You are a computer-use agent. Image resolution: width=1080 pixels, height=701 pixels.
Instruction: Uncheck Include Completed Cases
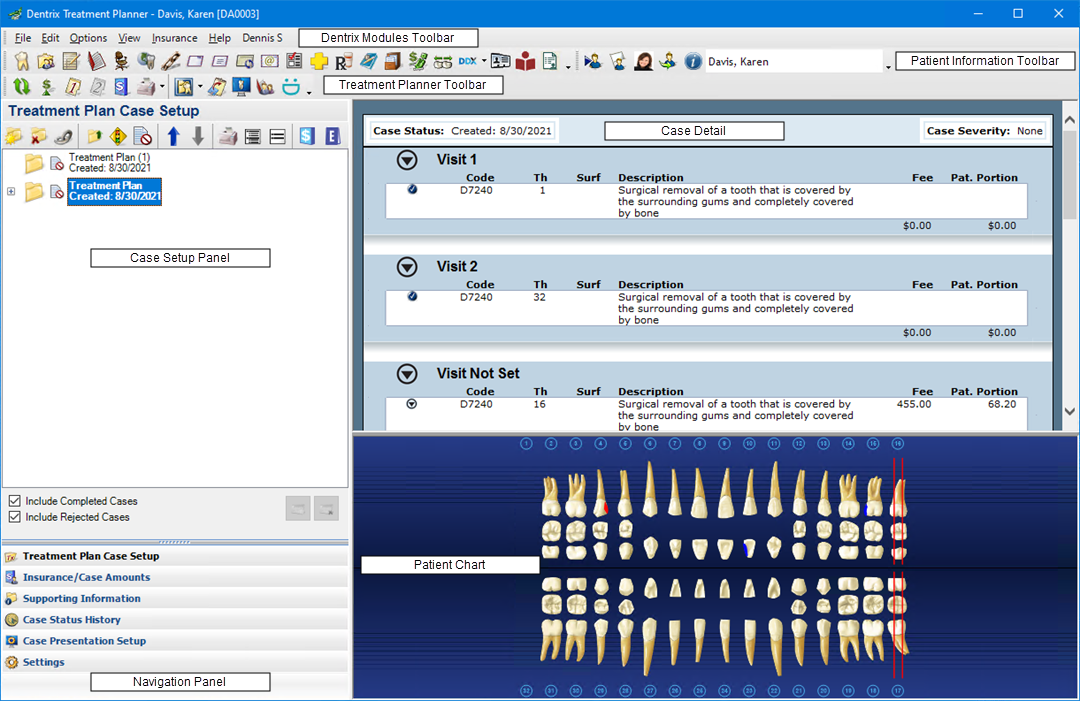(x=15, y=501)
